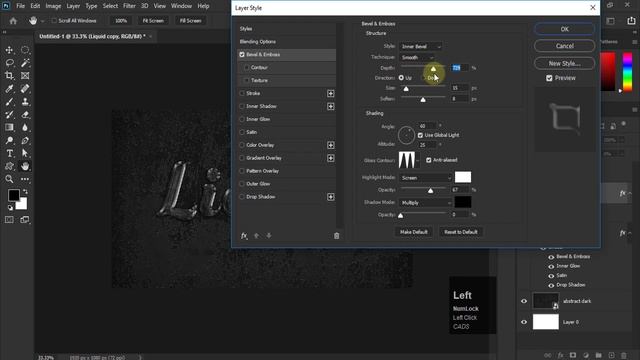
Task: Enable the Texture checkbox
Action: click(247, 80)
